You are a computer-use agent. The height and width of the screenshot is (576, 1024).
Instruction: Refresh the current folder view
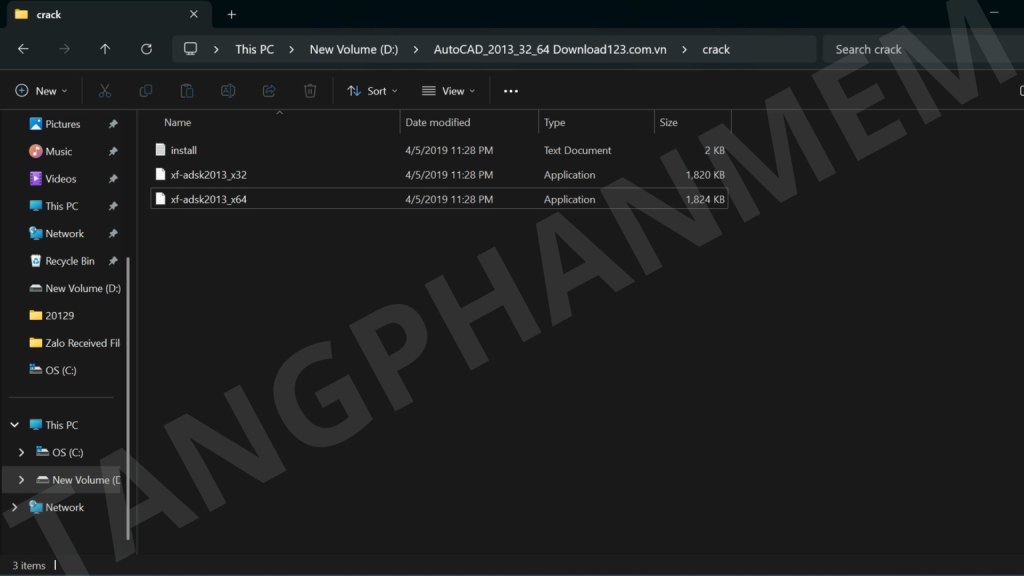pyautogui.click(x=146, y=49)
